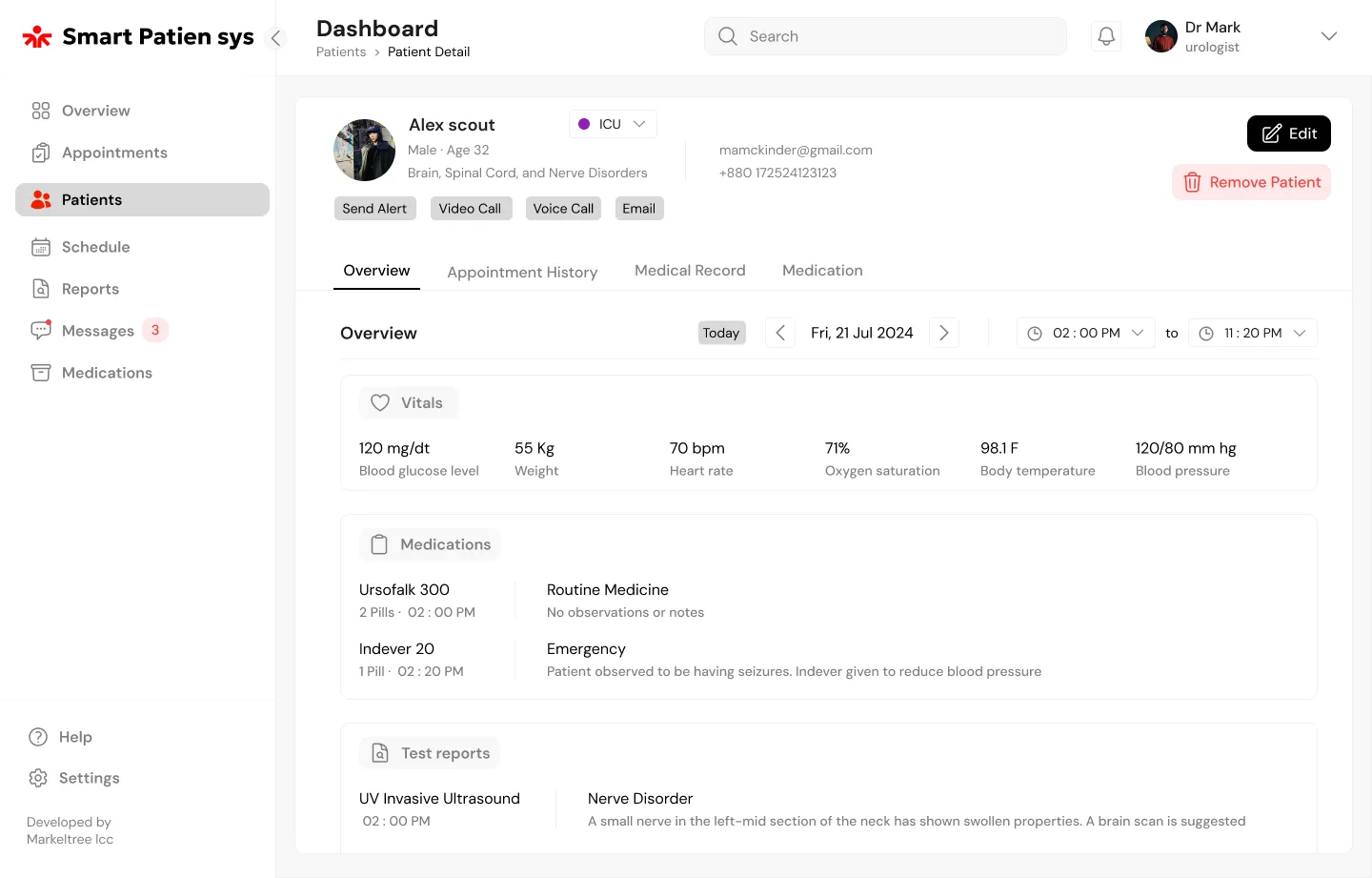Click the Schedule calendar icon
Screen dimensions: 1372x878
click(x=40, y=247)
